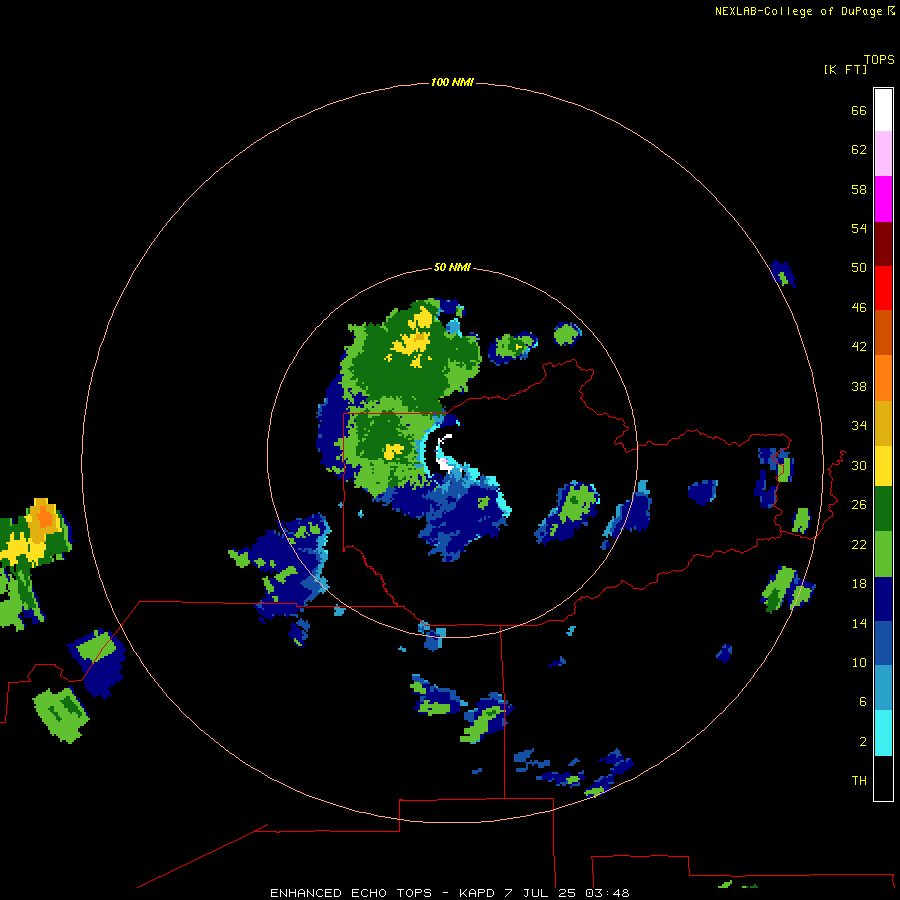Click the 50 value on the legend scale
Image resolution: width=900 pixels, height=900 pixels.
859,268
